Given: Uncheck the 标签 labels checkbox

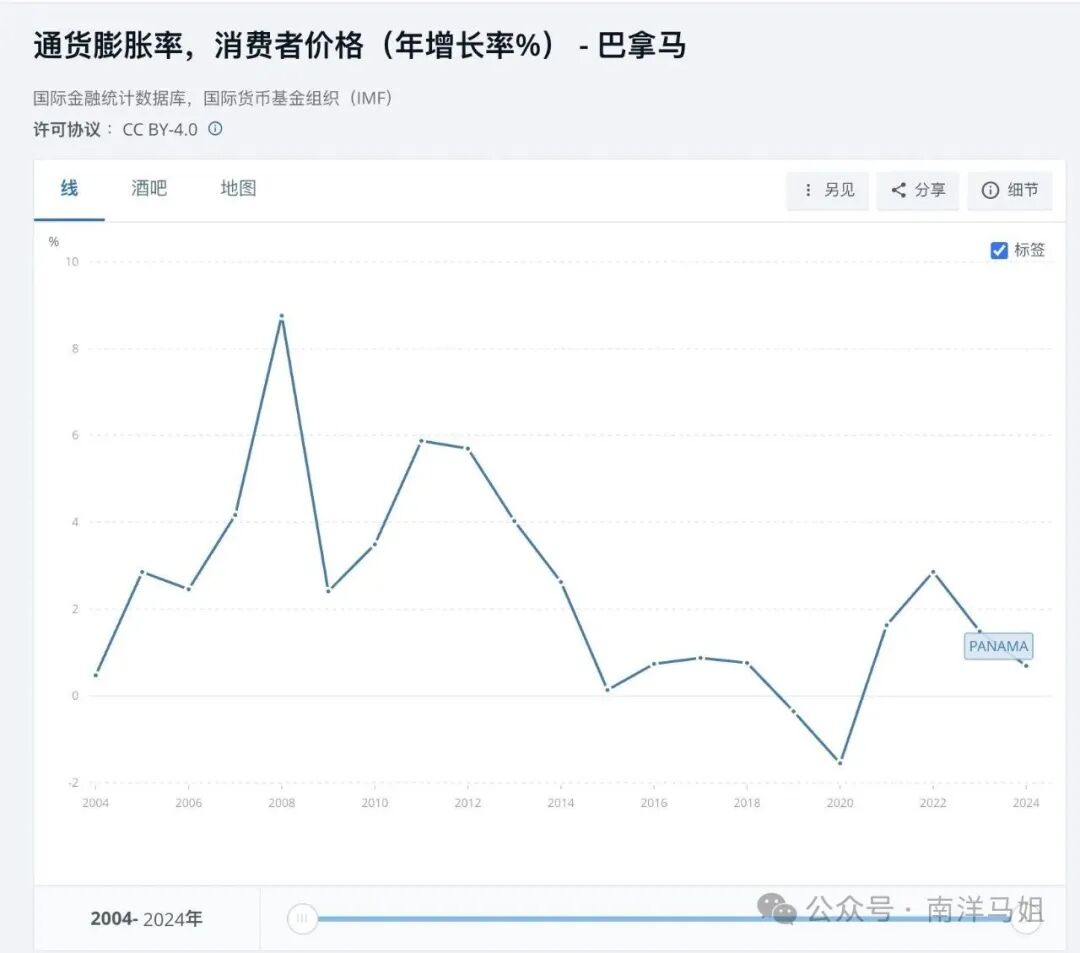Looking at the screenshot, I should click(x=997, y=249).
